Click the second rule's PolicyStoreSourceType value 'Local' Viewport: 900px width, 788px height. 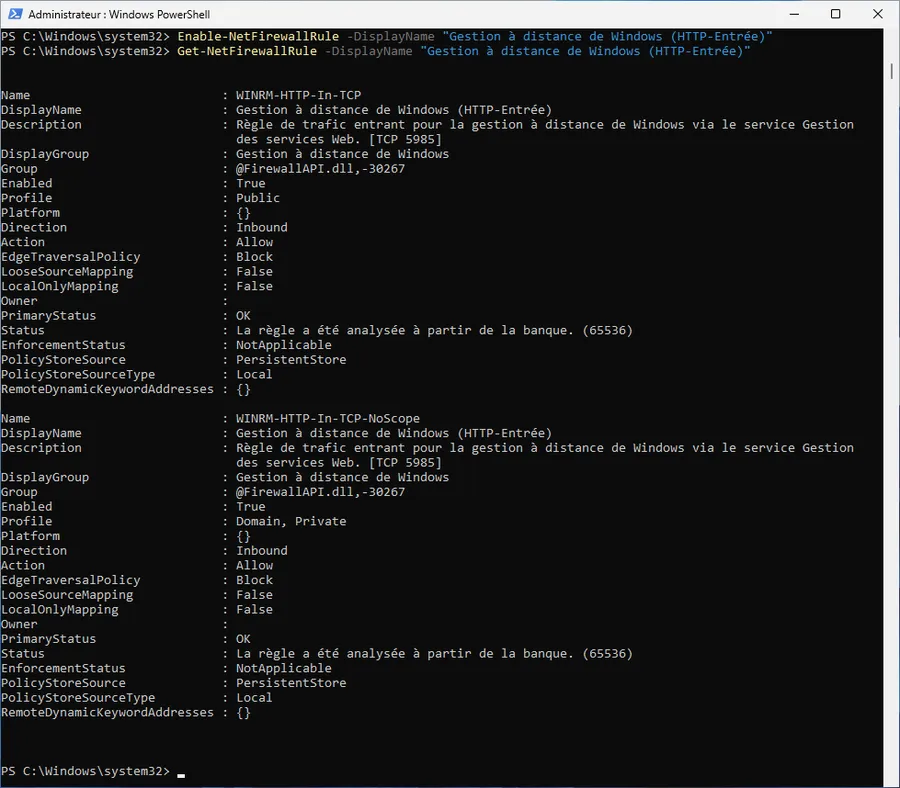coord(254,698)
